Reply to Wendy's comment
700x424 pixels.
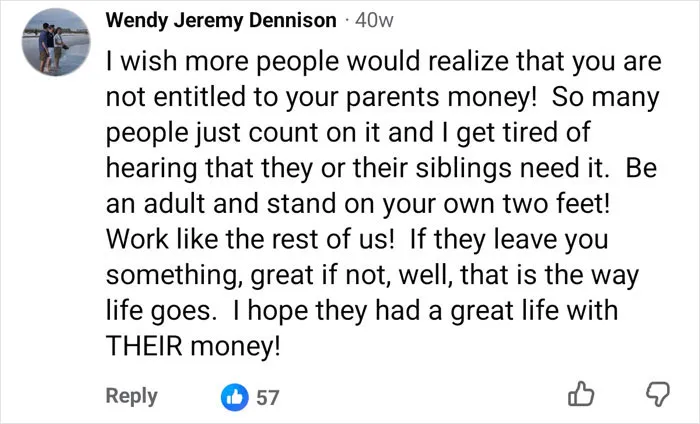pos(131,396)
